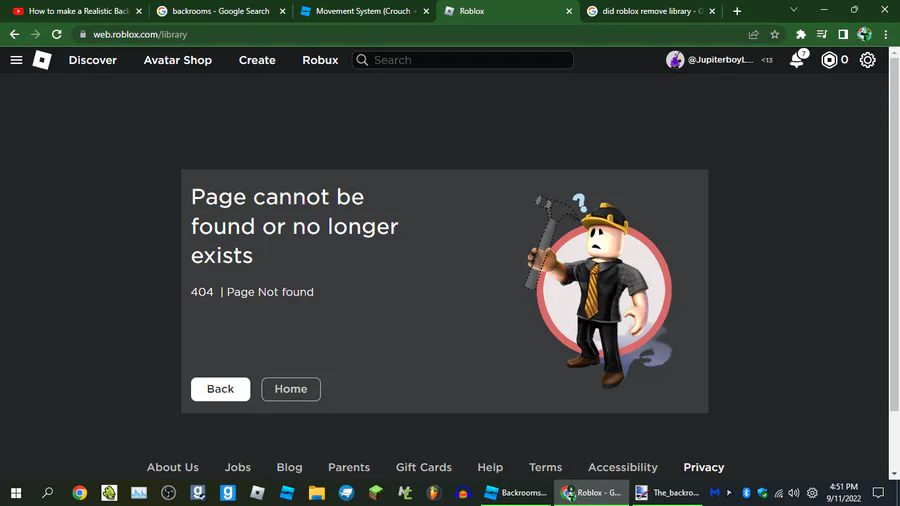Image resolution: width=900 pixels, height=506 pixels.
Task: Launch Google Chrome from the taskbar
Action: click(x=80, y=492)
